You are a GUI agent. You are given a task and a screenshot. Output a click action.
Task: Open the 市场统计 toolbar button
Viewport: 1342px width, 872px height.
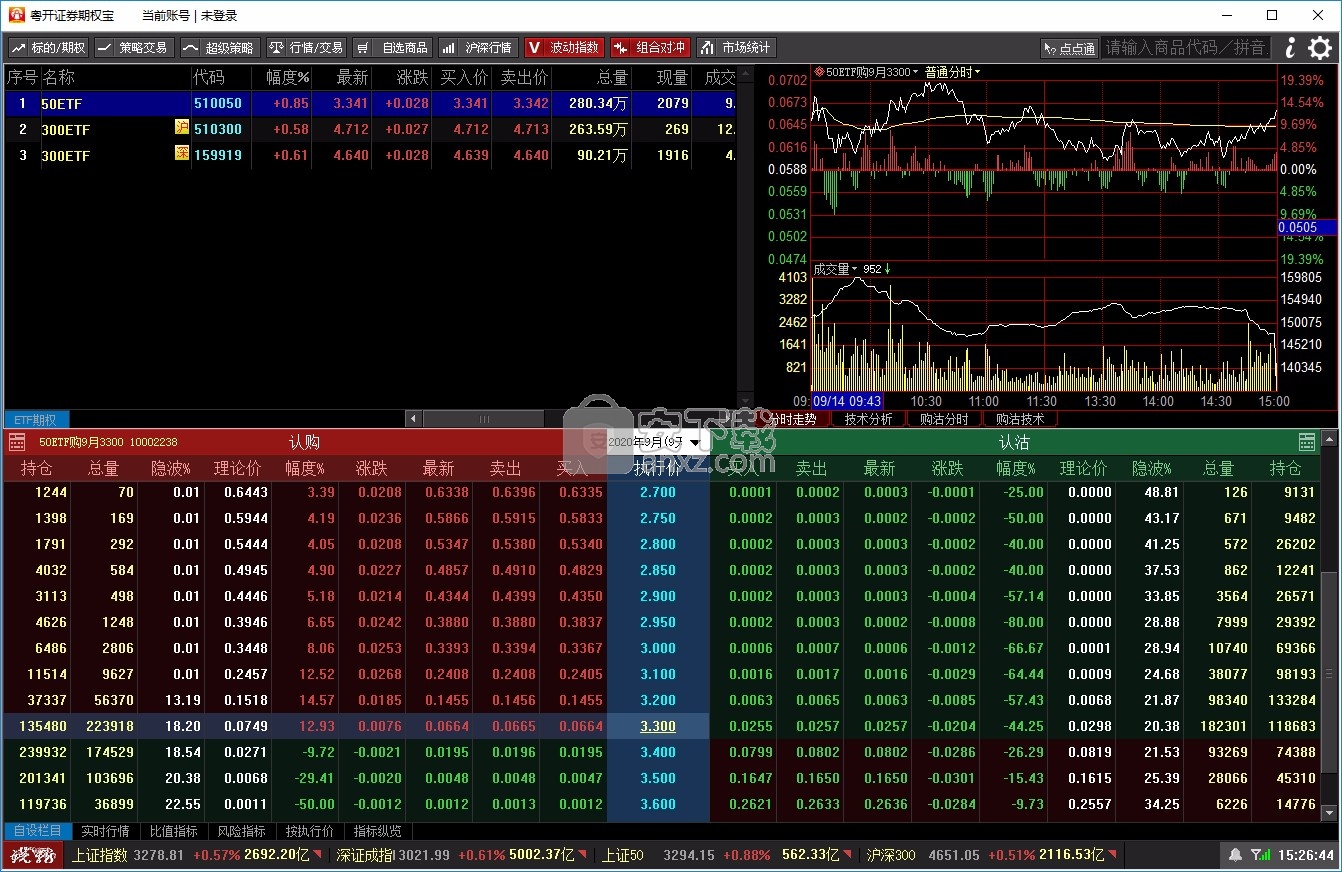736,48
